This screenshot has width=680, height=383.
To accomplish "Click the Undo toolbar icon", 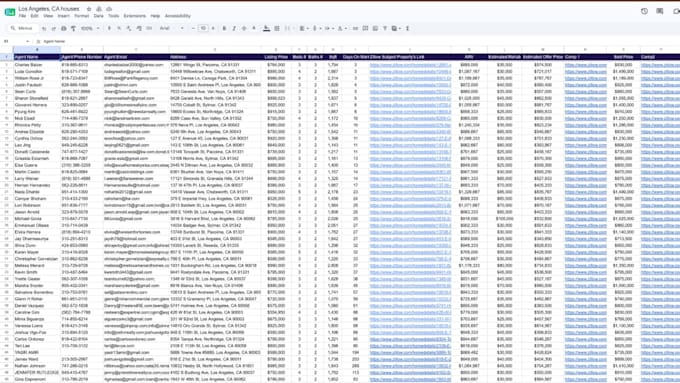I will click(x=44, y=29).
